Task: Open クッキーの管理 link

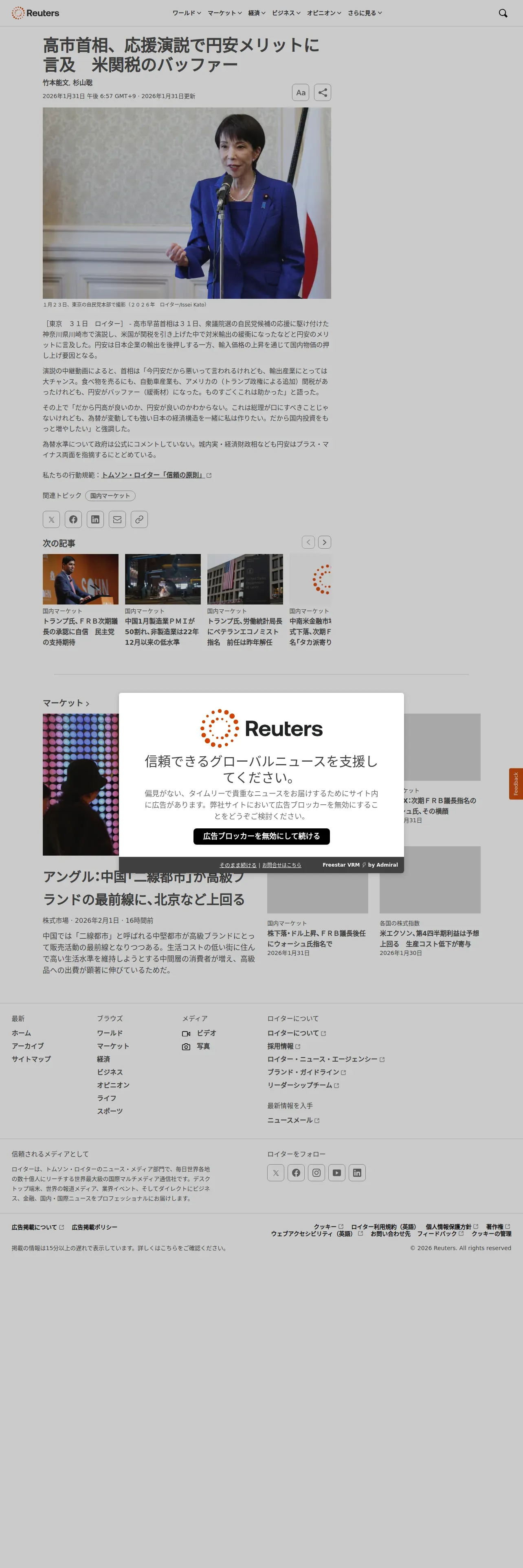Action: [x=491, y=1234]
